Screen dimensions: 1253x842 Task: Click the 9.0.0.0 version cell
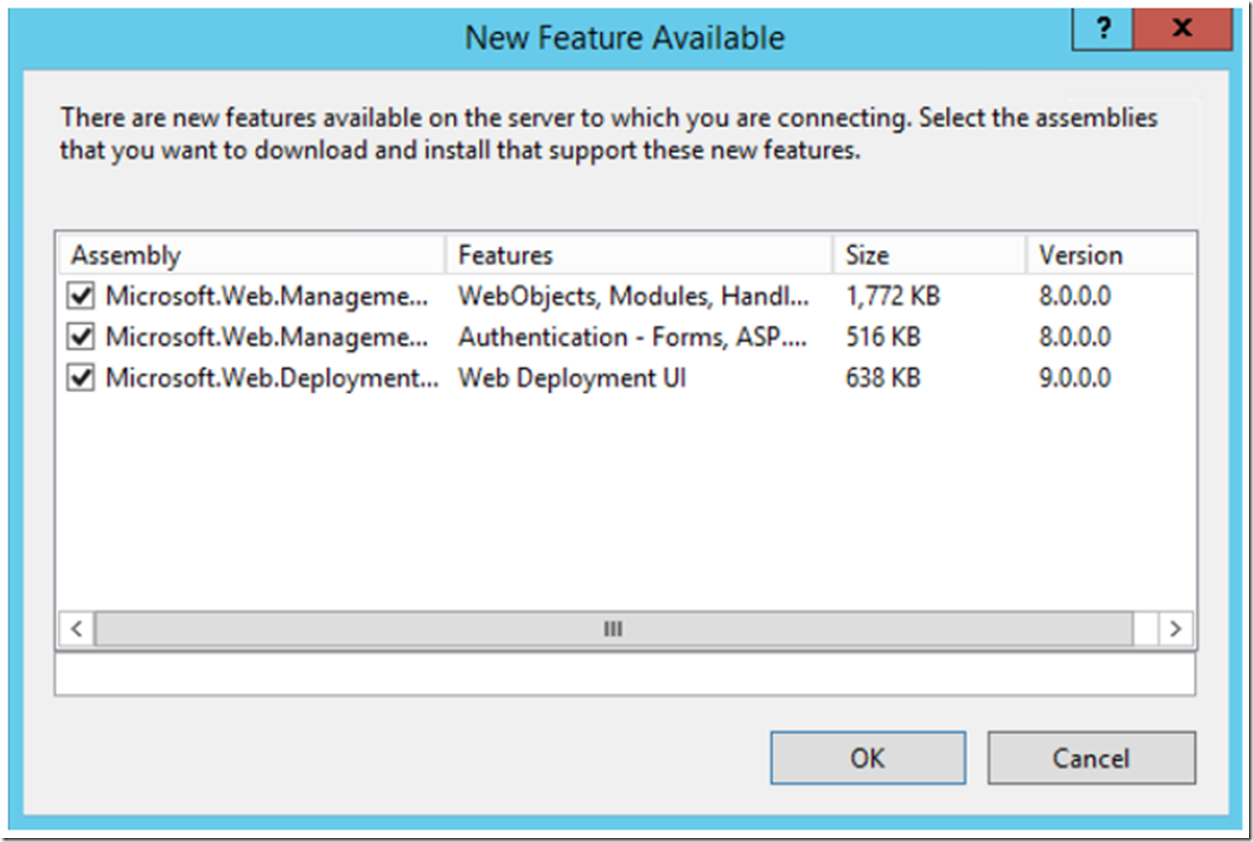(x=1074, y=378)
